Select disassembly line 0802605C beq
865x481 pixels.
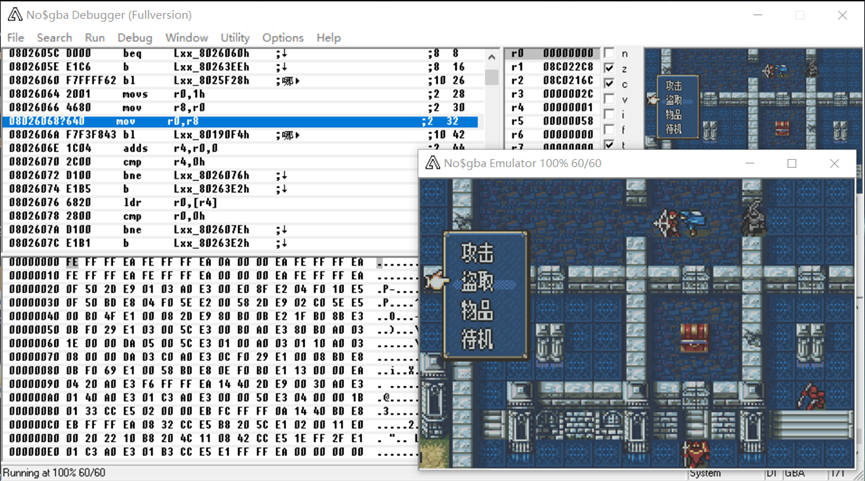[241, 54]
